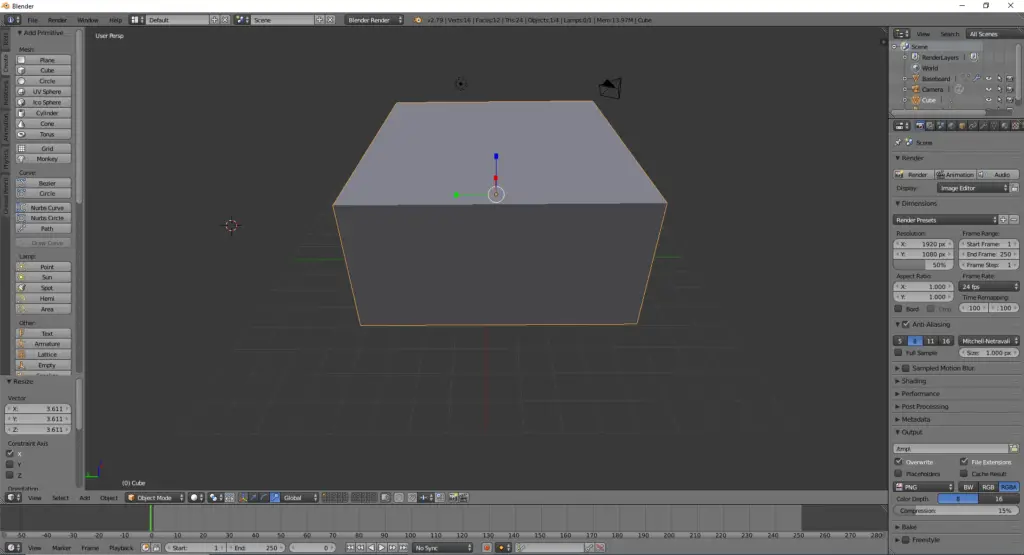This screenshot has height=555, width=1024.
Task: Enable the Y constraint axis checkbox
Action: [10, 464]
